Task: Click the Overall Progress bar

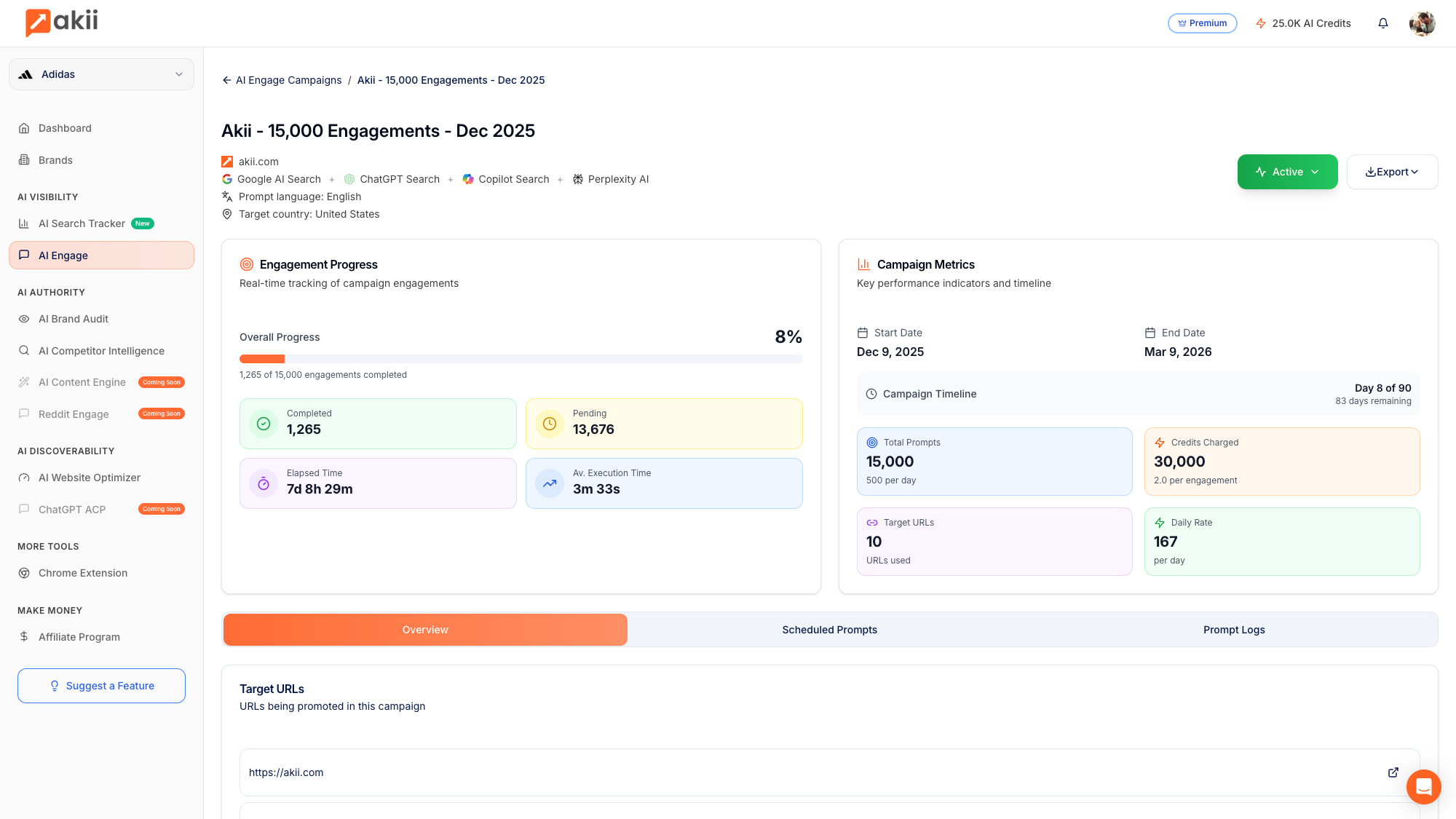Action: coord(521,358)
